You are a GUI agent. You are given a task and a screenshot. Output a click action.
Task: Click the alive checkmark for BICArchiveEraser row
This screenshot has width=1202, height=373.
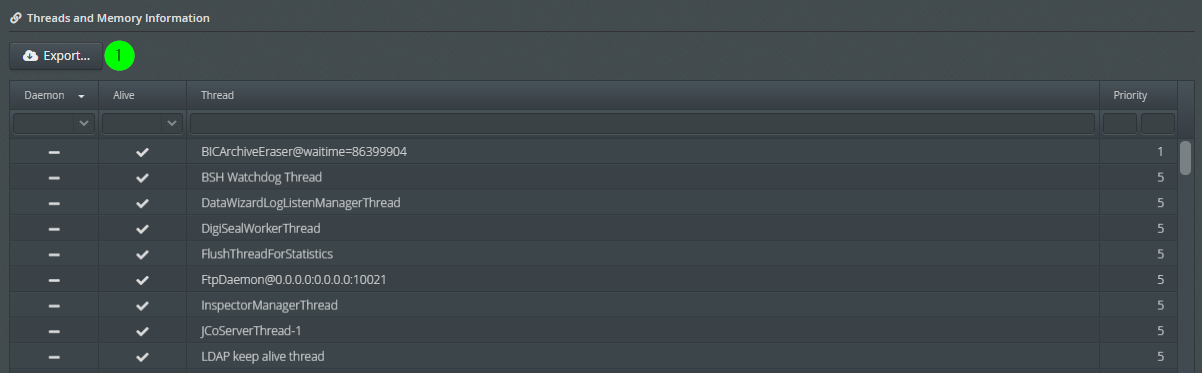click(142, 152)
